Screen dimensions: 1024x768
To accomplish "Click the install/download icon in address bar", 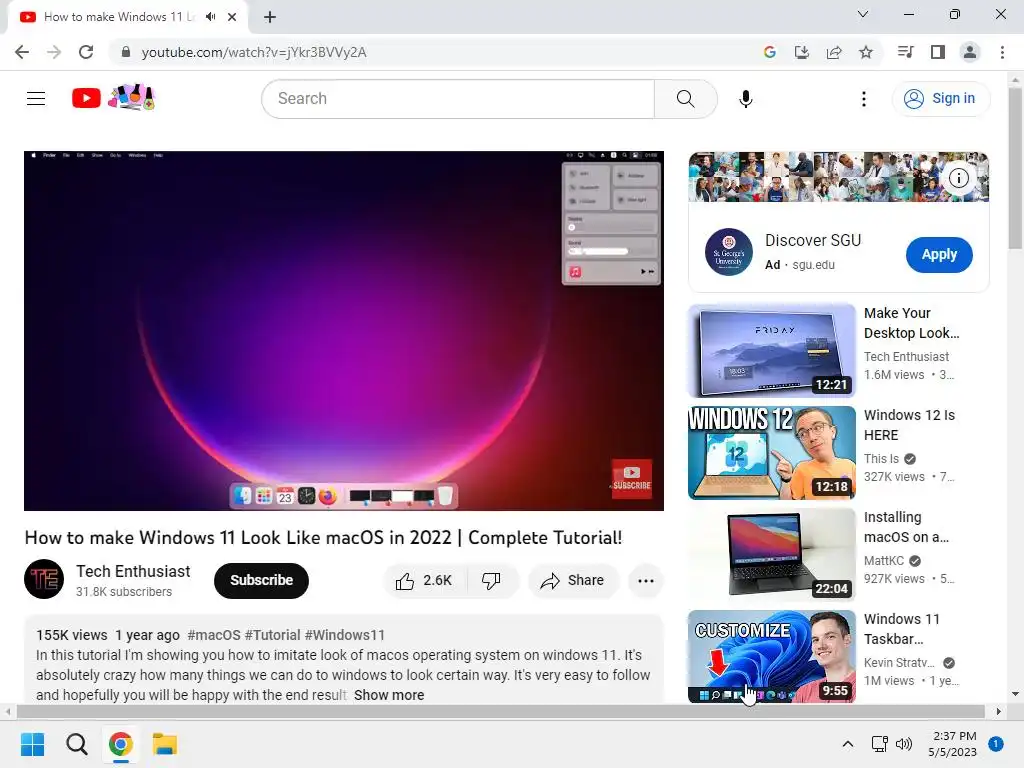I will tap(802, 52).
